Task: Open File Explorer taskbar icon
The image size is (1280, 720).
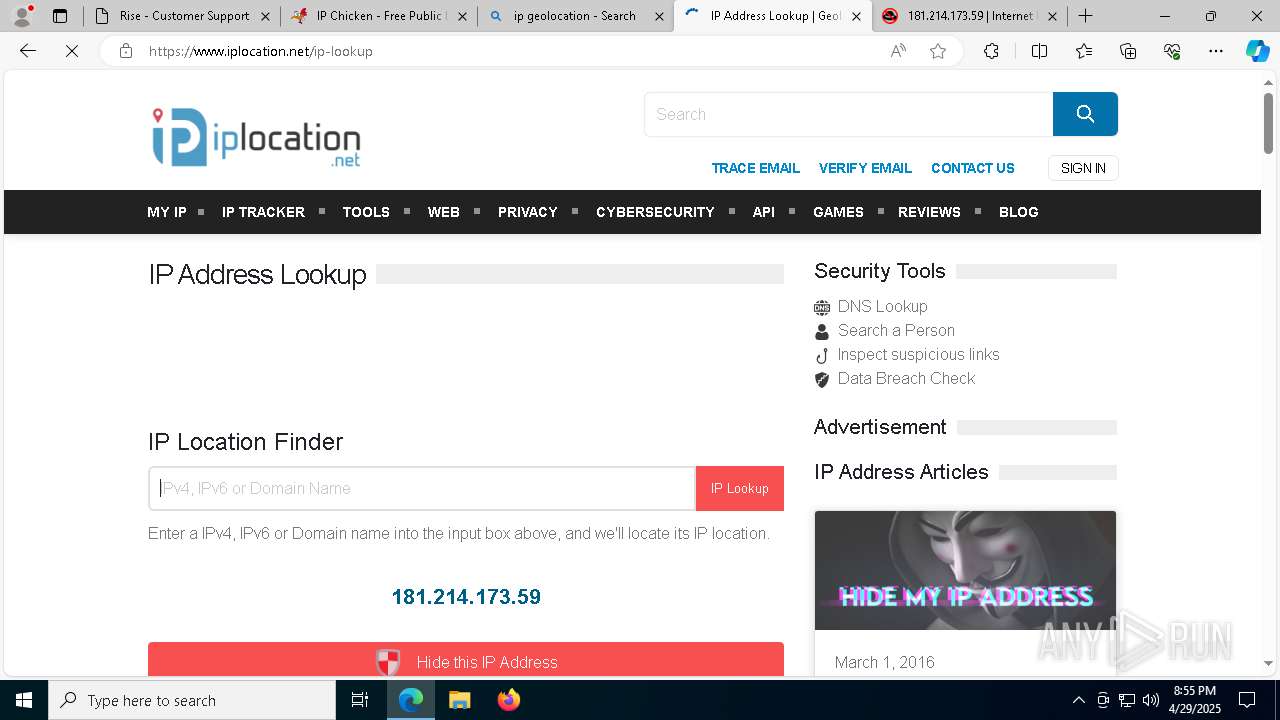Action: [x=459, y=700]
